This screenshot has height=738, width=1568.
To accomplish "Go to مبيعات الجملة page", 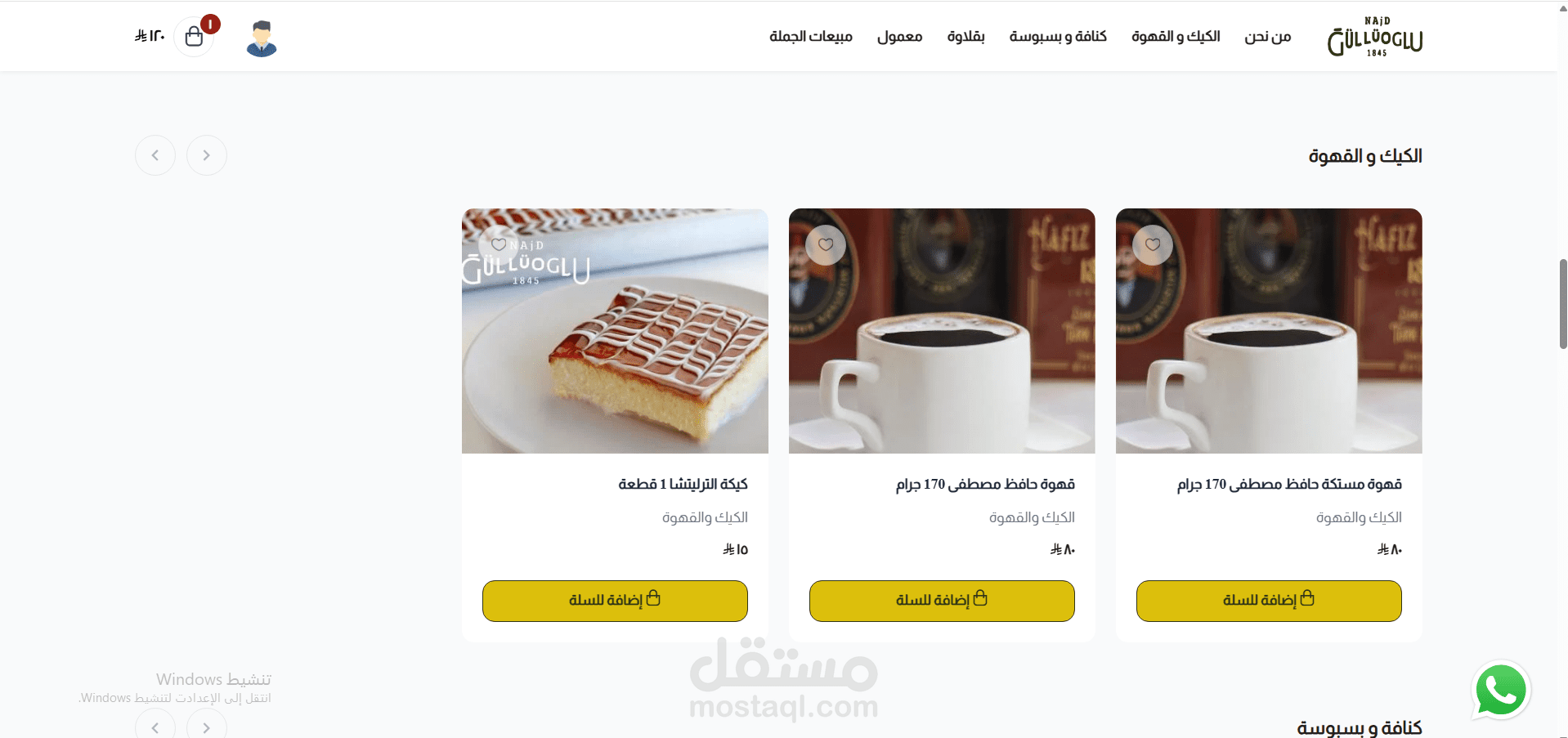I will pyautogui.click(x=811, y=37).
